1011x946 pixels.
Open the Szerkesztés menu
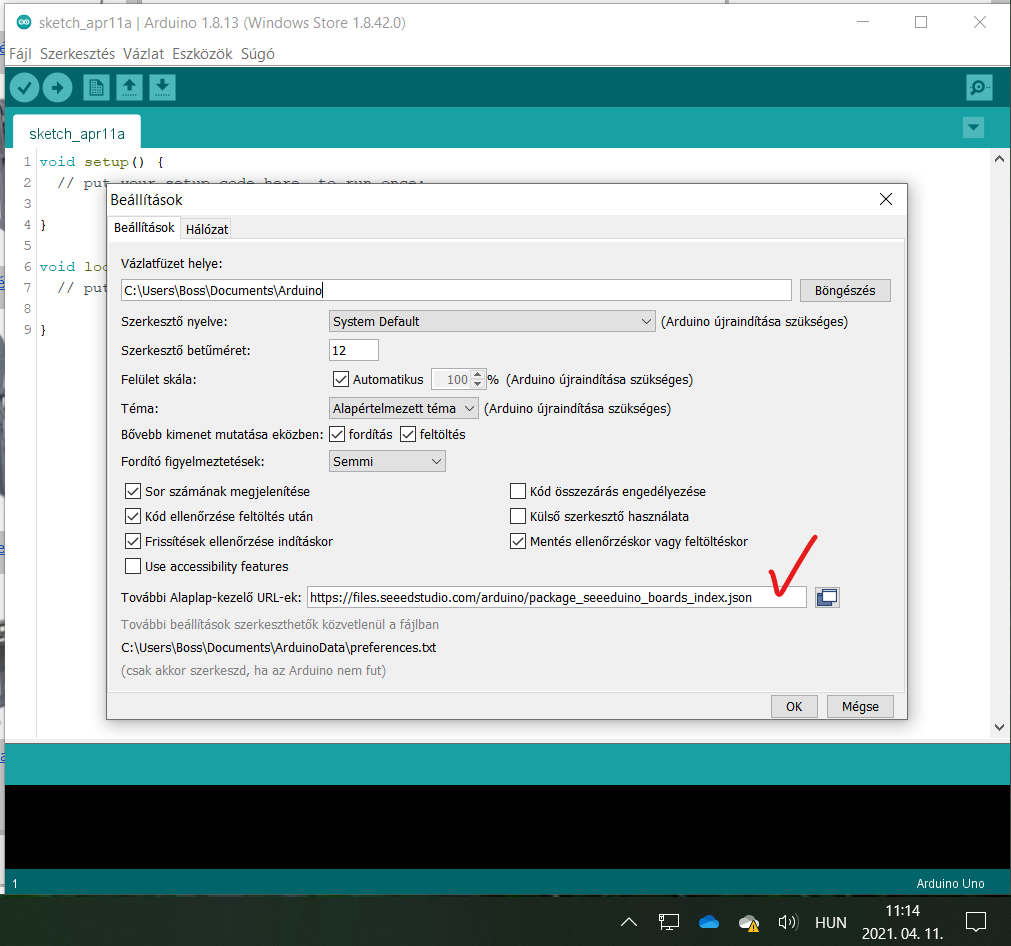pos(77,54)
